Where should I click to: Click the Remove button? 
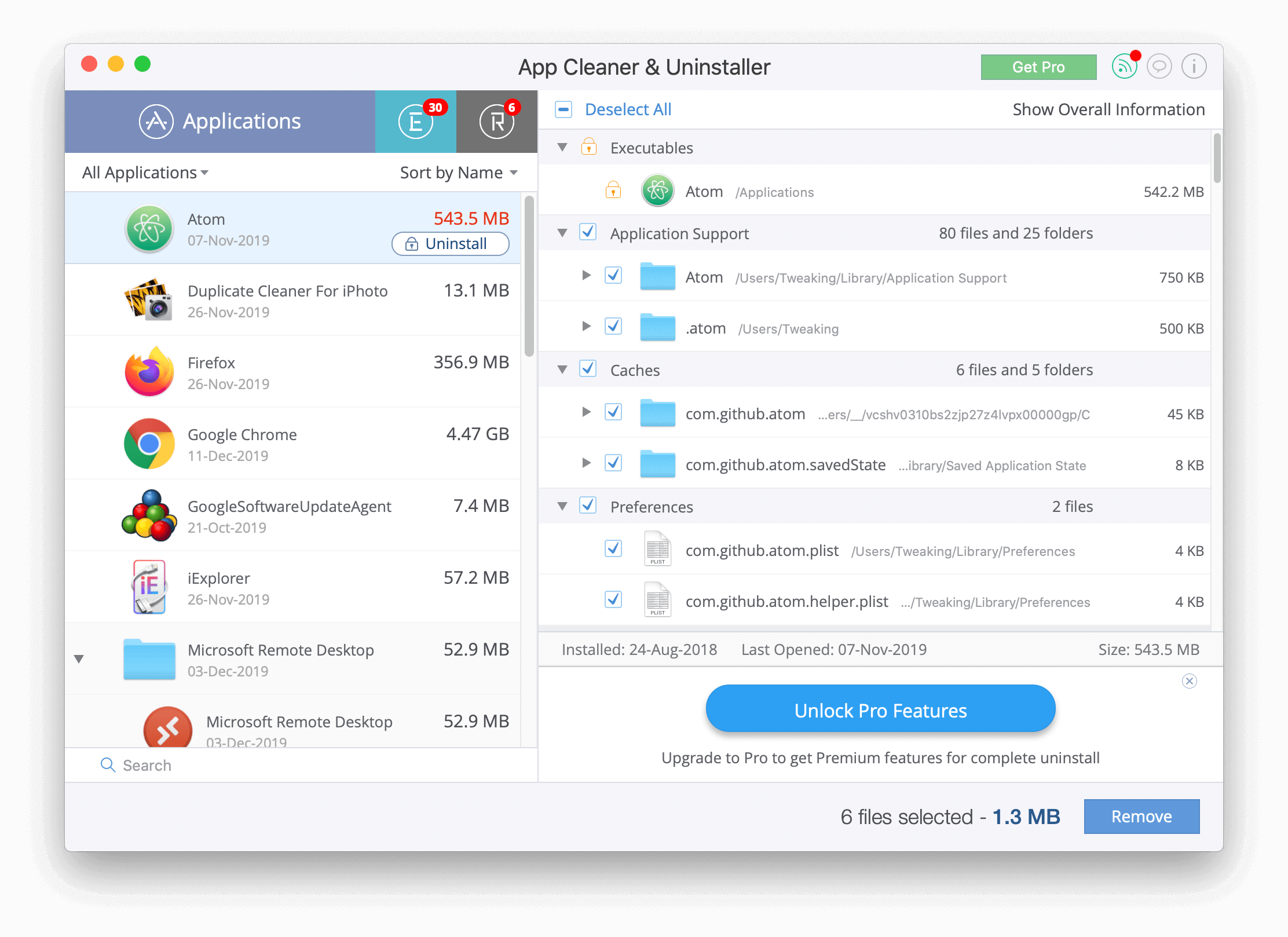1141,817
